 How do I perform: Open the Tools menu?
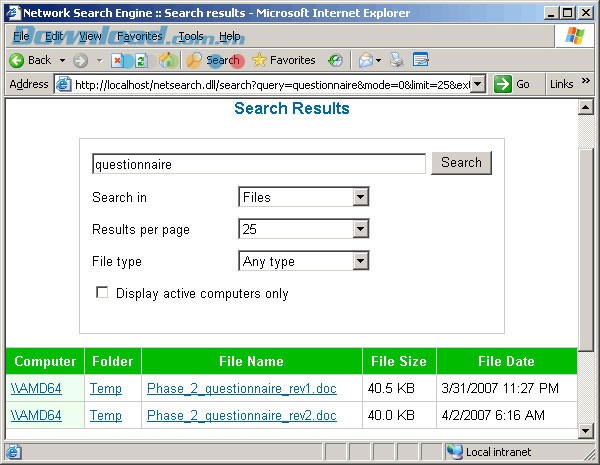pos(191,36)
